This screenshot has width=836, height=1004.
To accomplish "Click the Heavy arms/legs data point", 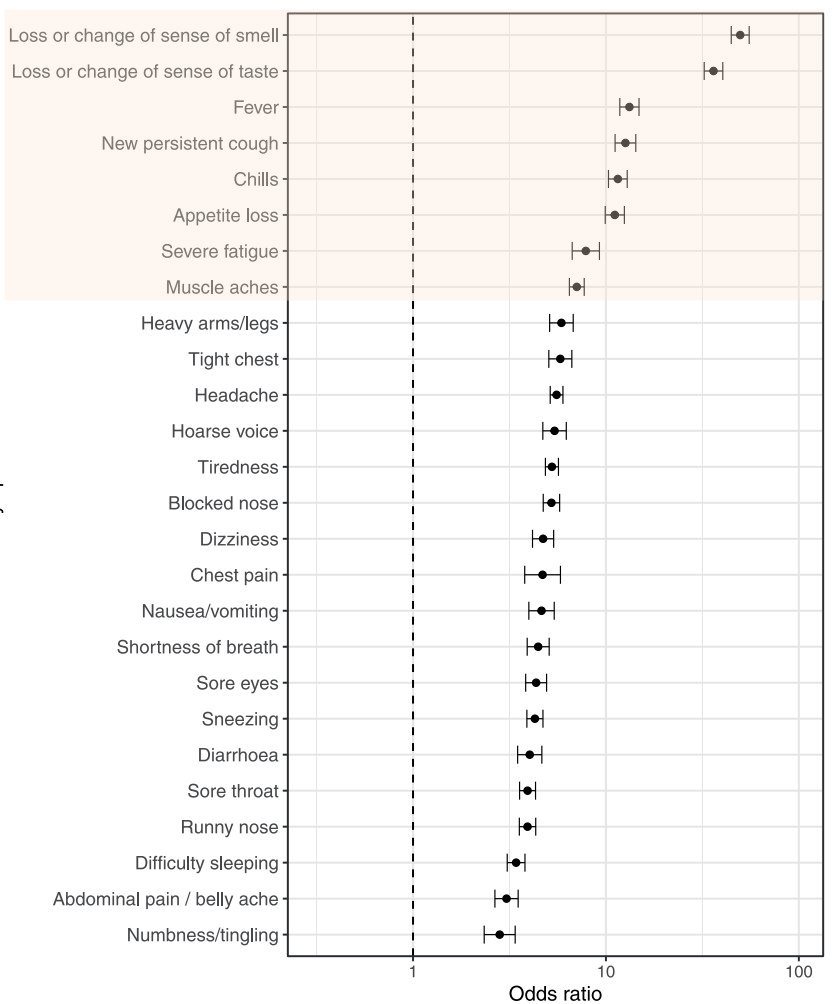I will (x=561, y=323).
